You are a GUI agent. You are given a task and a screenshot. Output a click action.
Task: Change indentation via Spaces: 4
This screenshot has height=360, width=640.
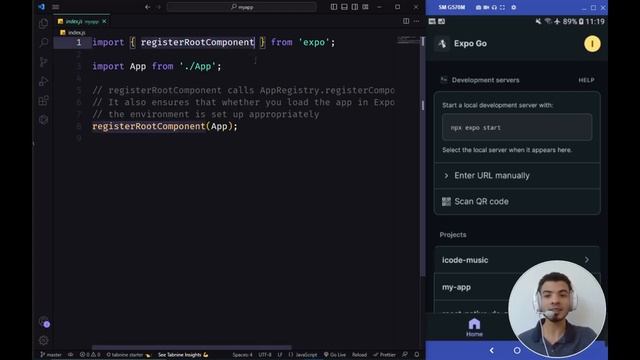pyautogui.click(x=242, y=355)
